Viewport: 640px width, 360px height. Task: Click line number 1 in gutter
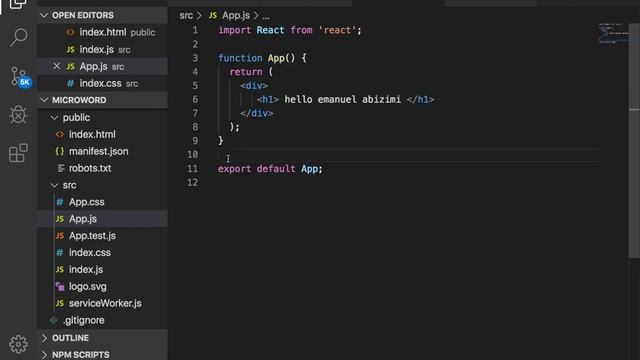point(195,30)
